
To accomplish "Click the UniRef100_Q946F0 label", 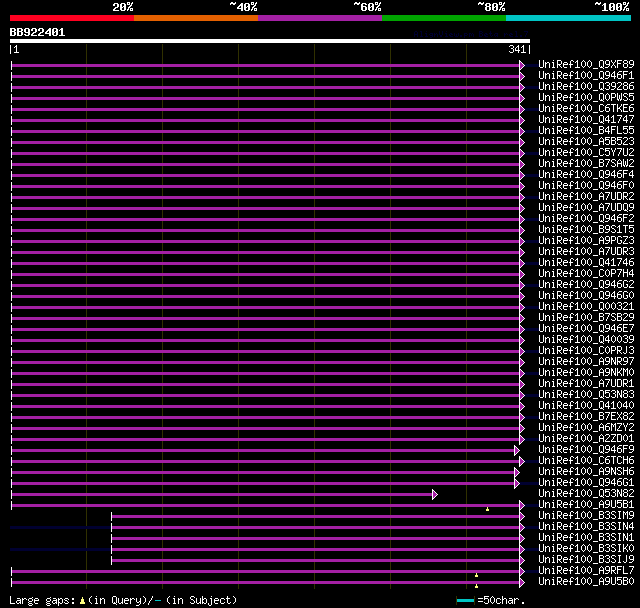I will coord(586,186).
